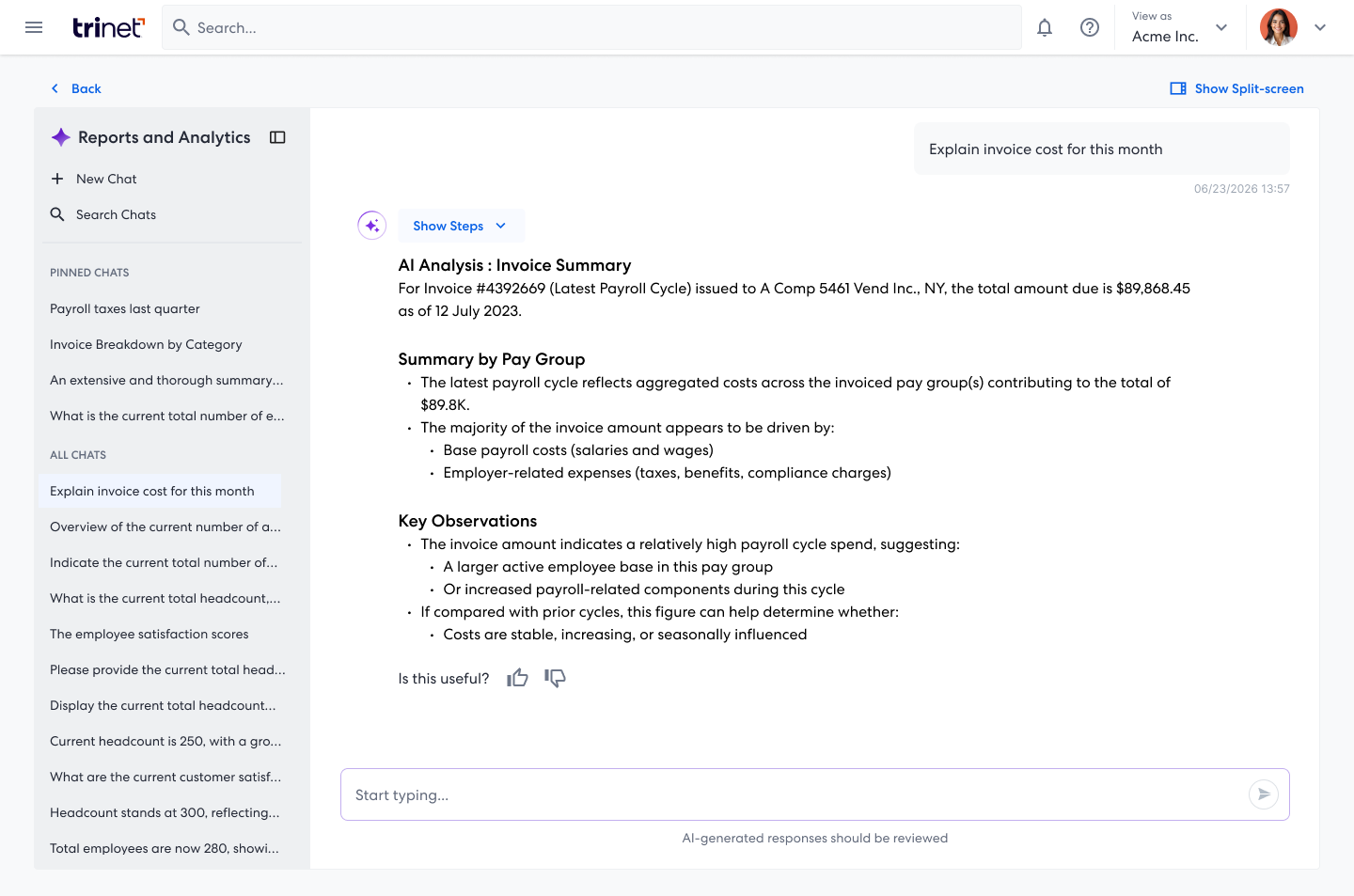Click the top search field
This screenshot has height=896, width=1354.
click(591, 27)
